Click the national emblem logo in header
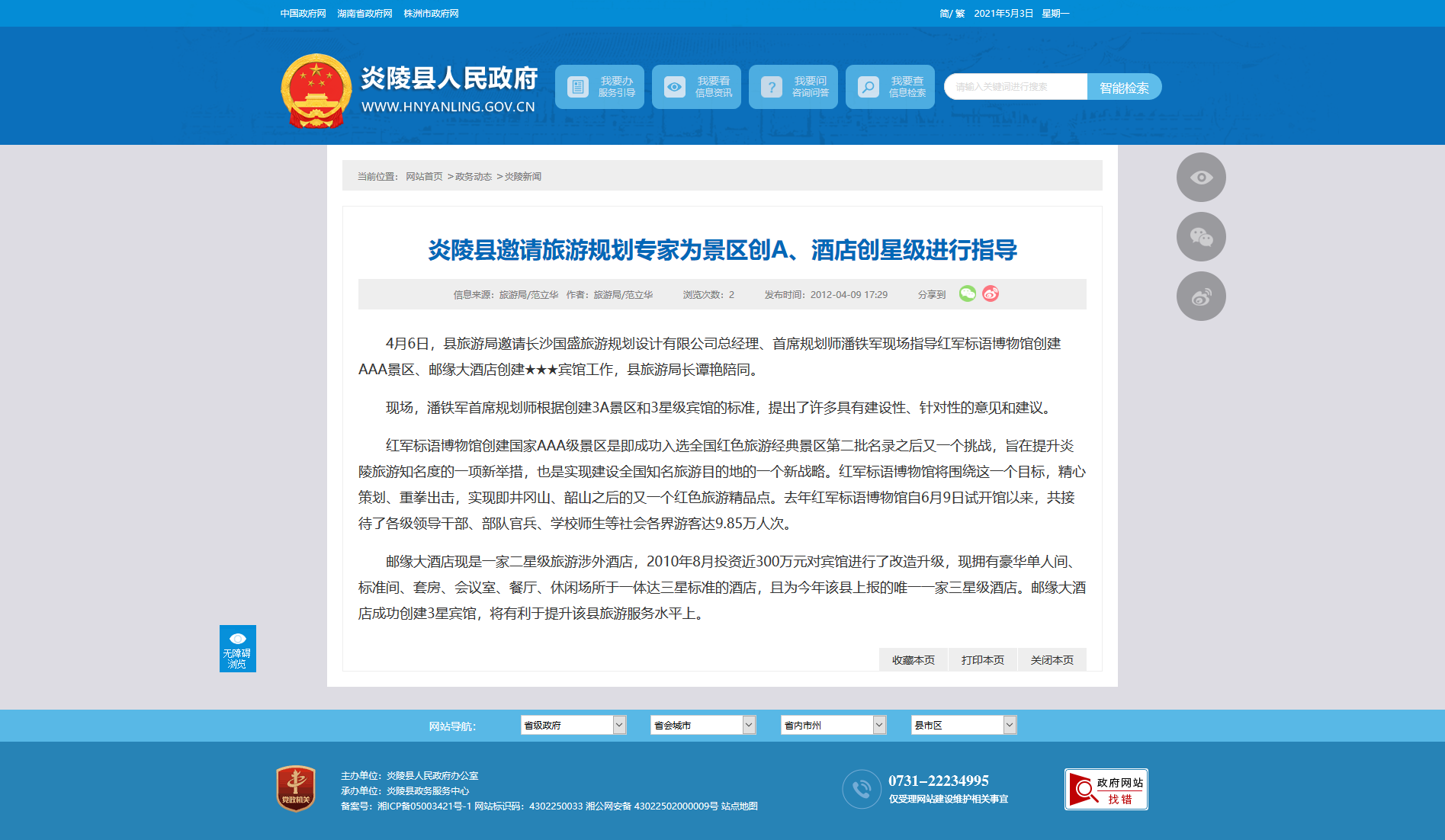 [x=316, y=91]
